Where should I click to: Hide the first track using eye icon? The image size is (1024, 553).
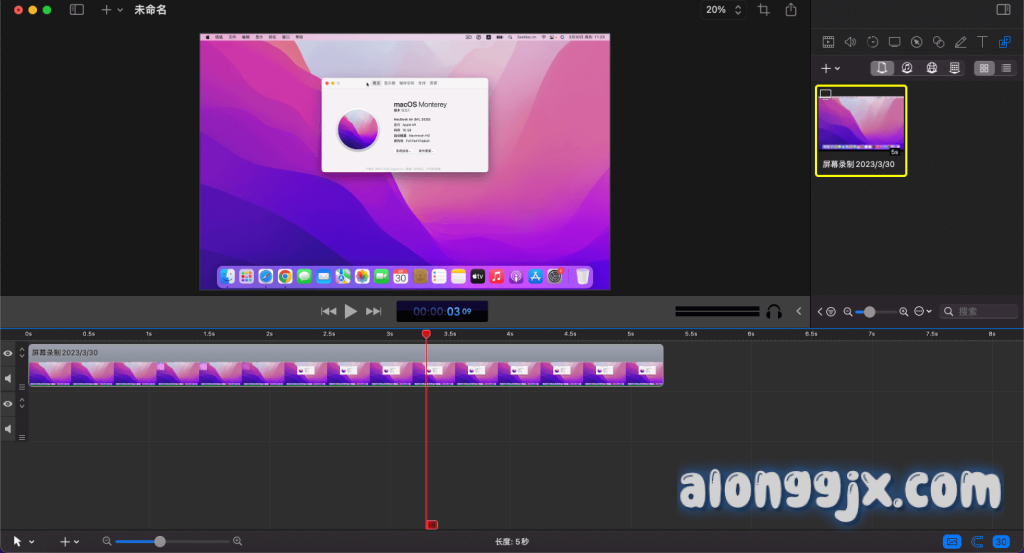click(x=8, y=353)
